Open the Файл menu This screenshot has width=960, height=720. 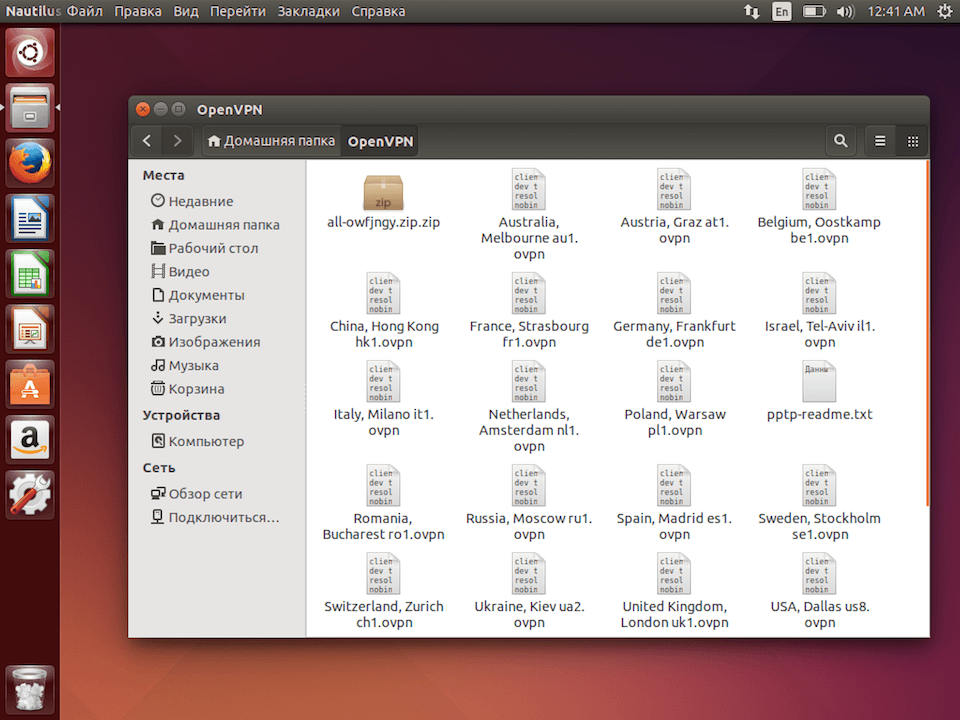pyautogui.click(x=84, y=11)
